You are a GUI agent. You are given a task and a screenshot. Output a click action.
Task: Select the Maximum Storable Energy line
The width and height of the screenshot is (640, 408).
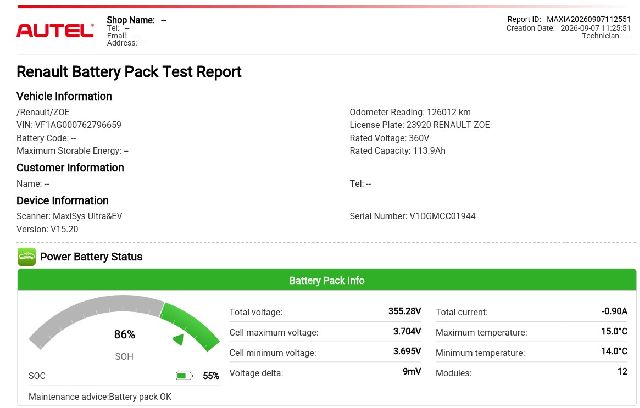72,151
